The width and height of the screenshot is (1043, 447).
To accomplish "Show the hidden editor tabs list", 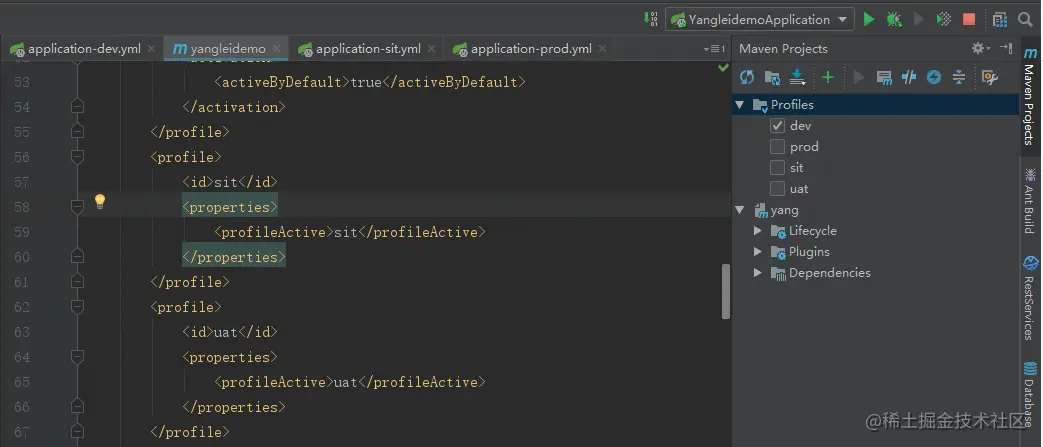I will coord(714,49).
